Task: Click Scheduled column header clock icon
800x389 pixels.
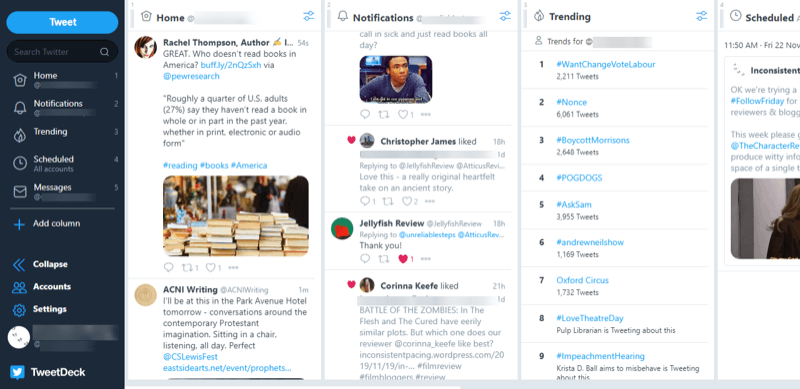Action: 735,16
